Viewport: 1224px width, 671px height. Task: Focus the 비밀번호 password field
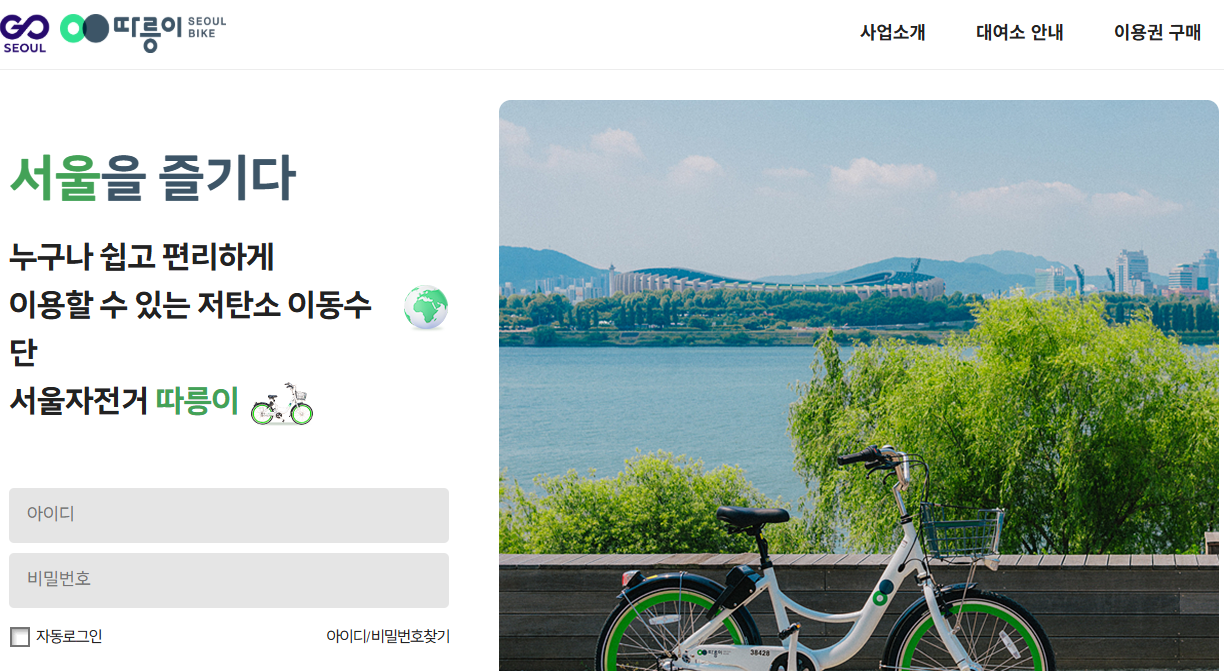229,580
